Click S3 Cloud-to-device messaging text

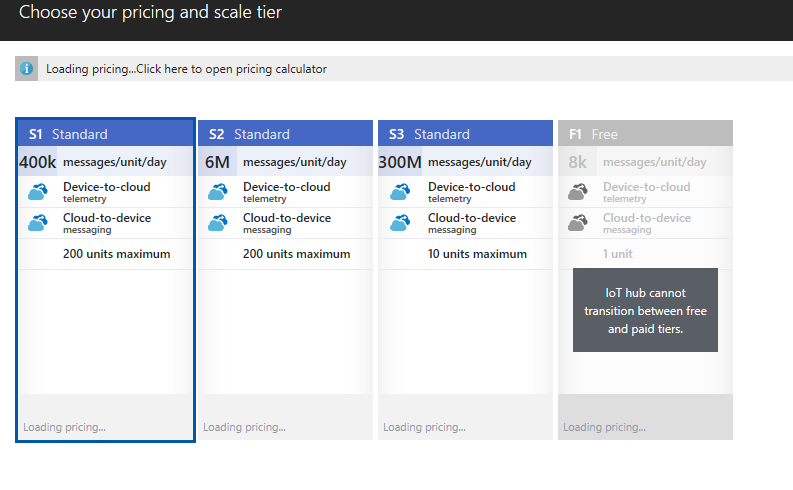tap(472, 222)
